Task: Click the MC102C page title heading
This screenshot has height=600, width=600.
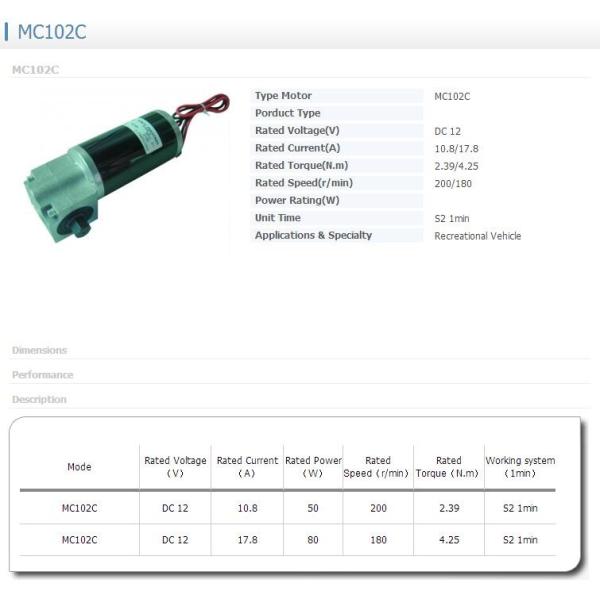Action: tap(52, 32)
